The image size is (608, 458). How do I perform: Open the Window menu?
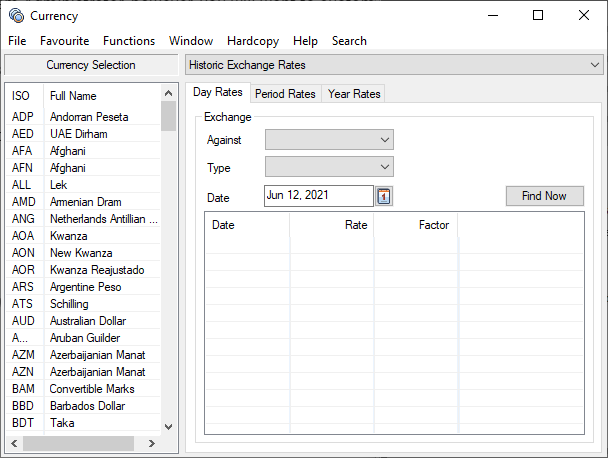[x=191, y=41]
